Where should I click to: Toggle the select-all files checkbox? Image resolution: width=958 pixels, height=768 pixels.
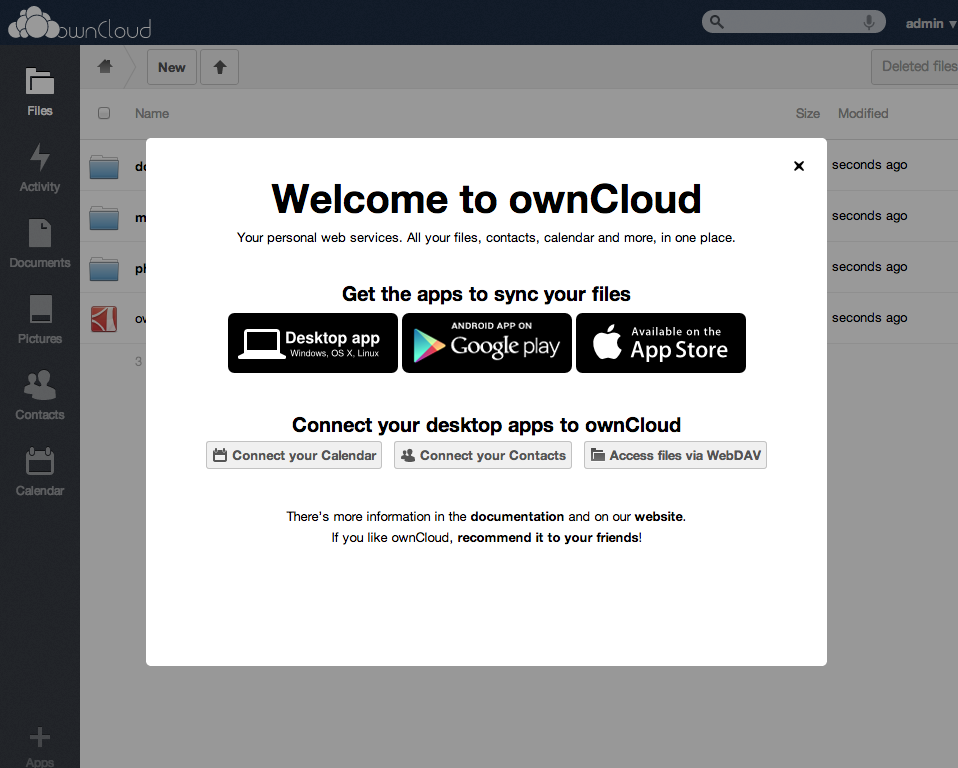(104, 113)
